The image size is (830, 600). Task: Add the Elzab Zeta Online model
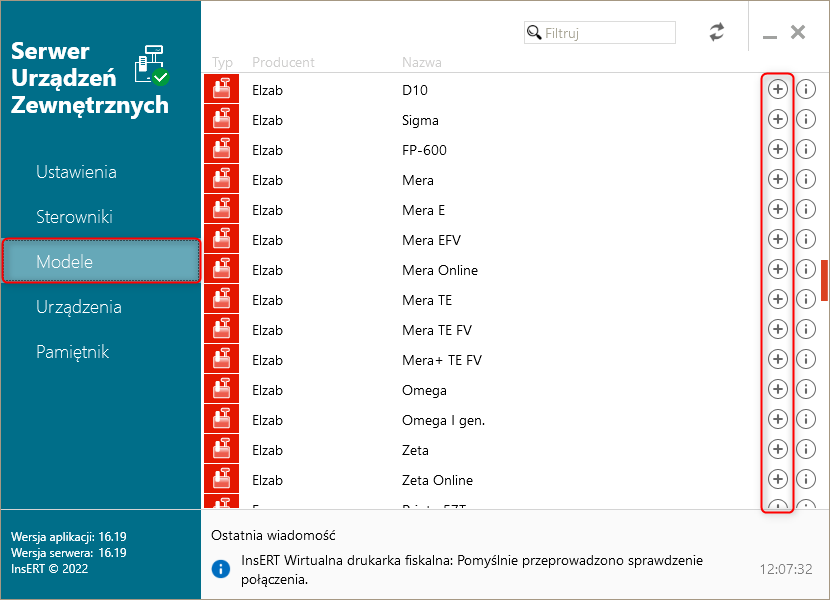tap(777, 479)
